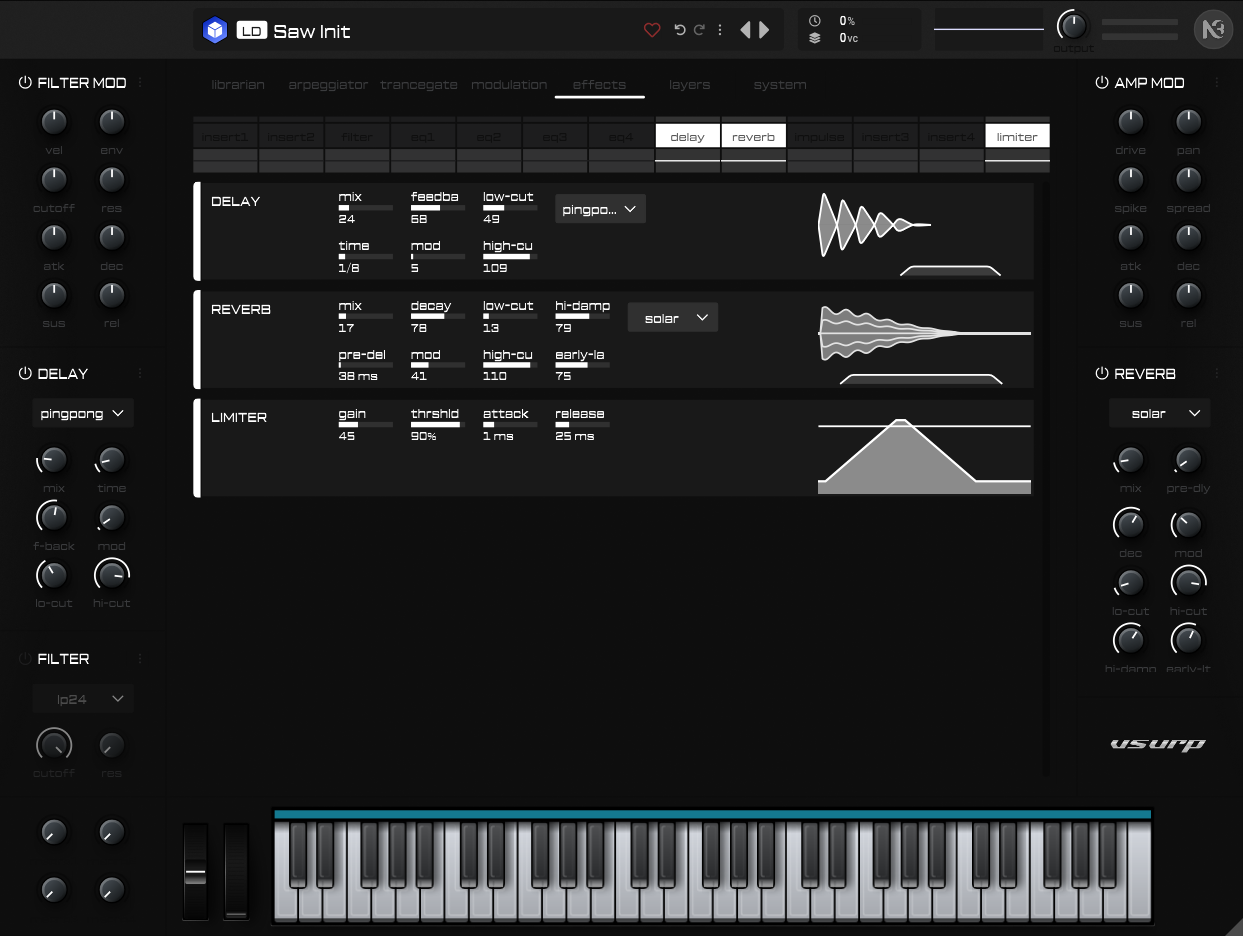The image size is (1243, 936).
Task: Click the clock CPU usage icon
Action: tap(814, 21)
